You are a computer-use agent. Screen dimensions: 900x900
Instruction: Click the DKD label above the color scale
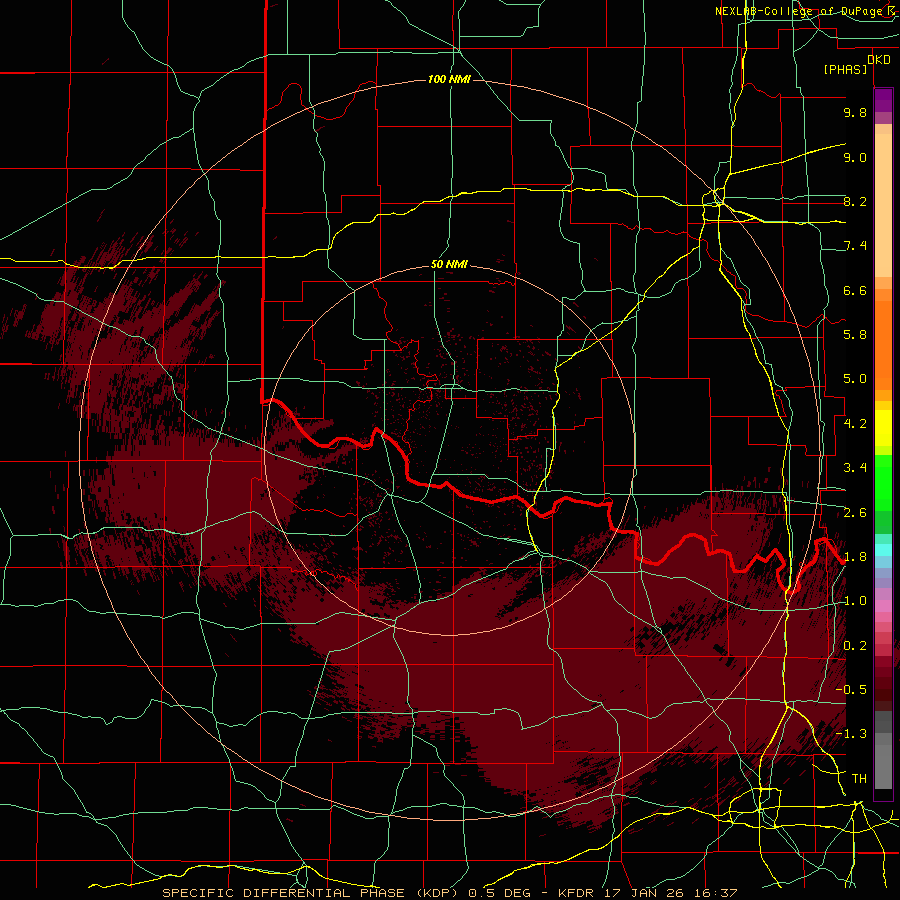[x=879, y=60]
